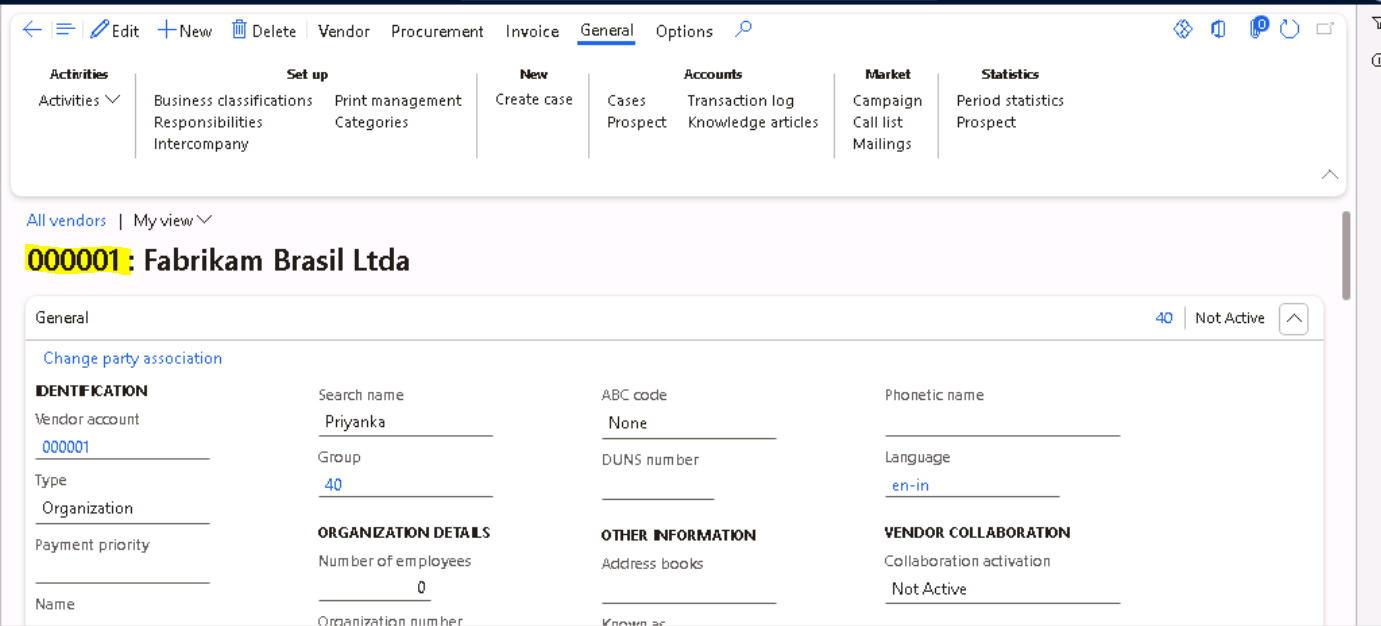The width and height of the screenshot is (1381, 626).
Task: Select the General ribbon tab
Action: coord(607,31)
